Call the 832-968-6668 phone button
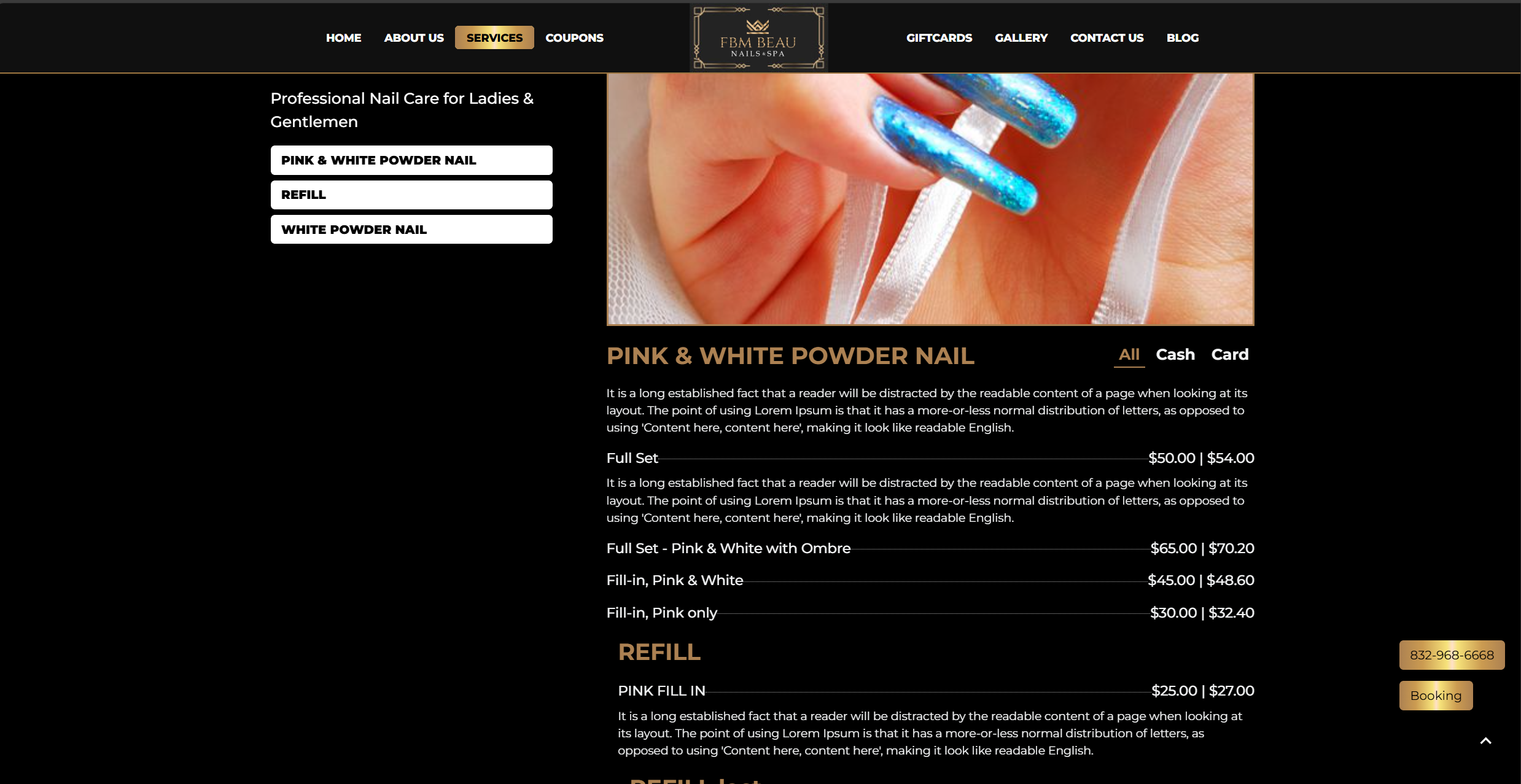The height and width of the screenshot is (784, 1521). pos(1452,655)
